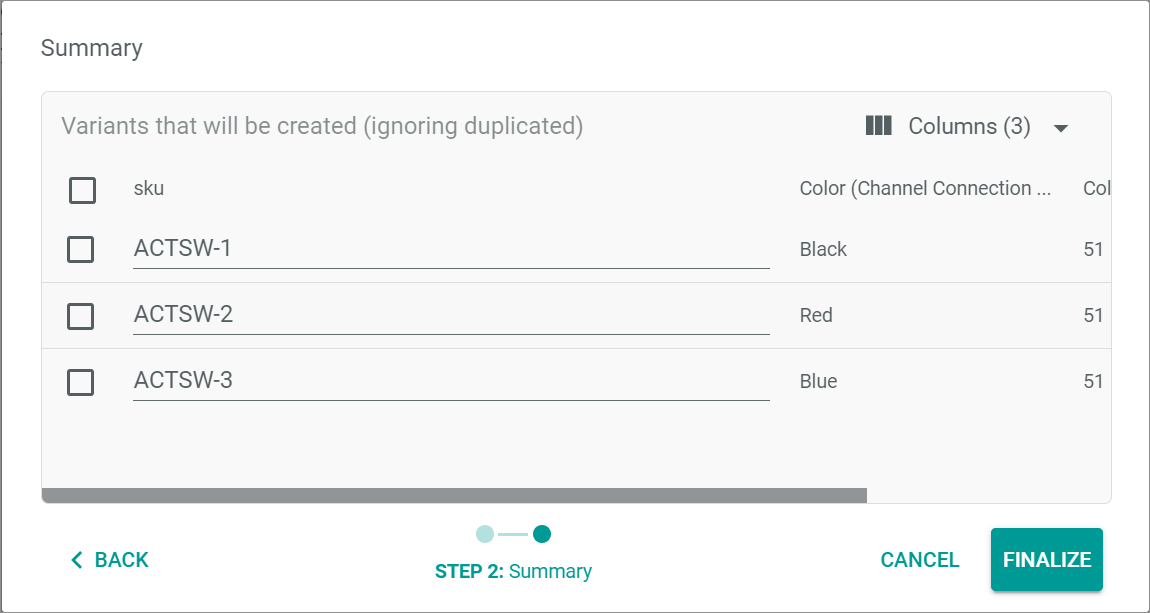This screenshot has width=1150, height=613.
Task: Click the columns grid icon
Action: tap(878, 126)
